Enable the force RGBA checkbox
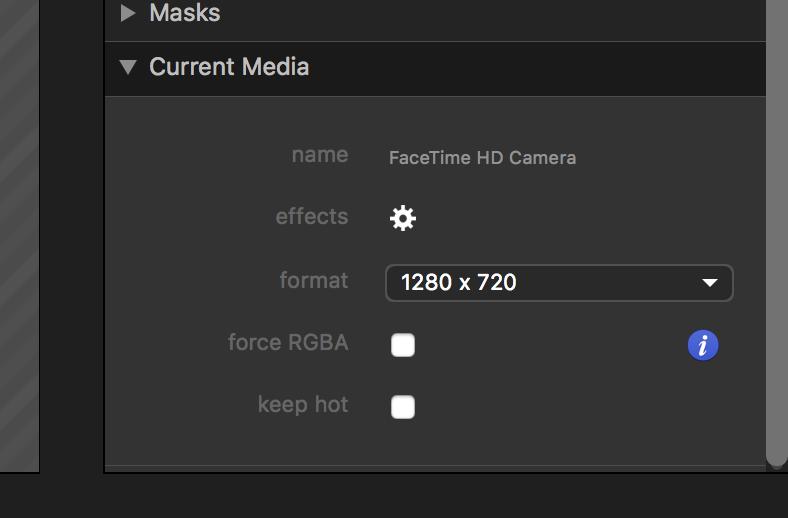Image resolution: width=788 pixels, height=518 pixels. point(403,345)
